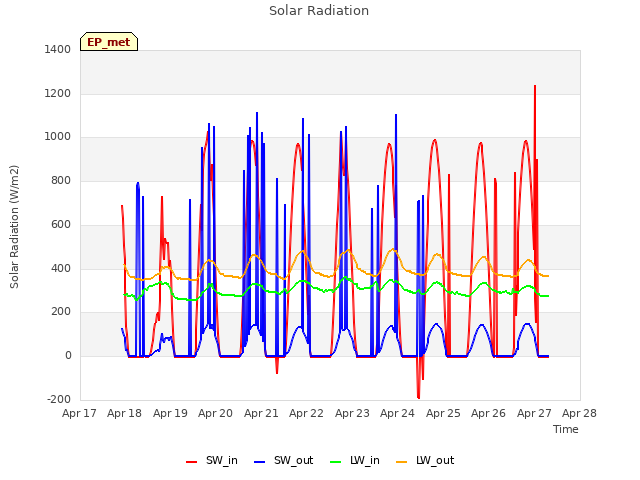The height and width of the screenshot is (480, 640).
Task: Click the Apr 21 x-axis label
Action: (x=261, y=413)
